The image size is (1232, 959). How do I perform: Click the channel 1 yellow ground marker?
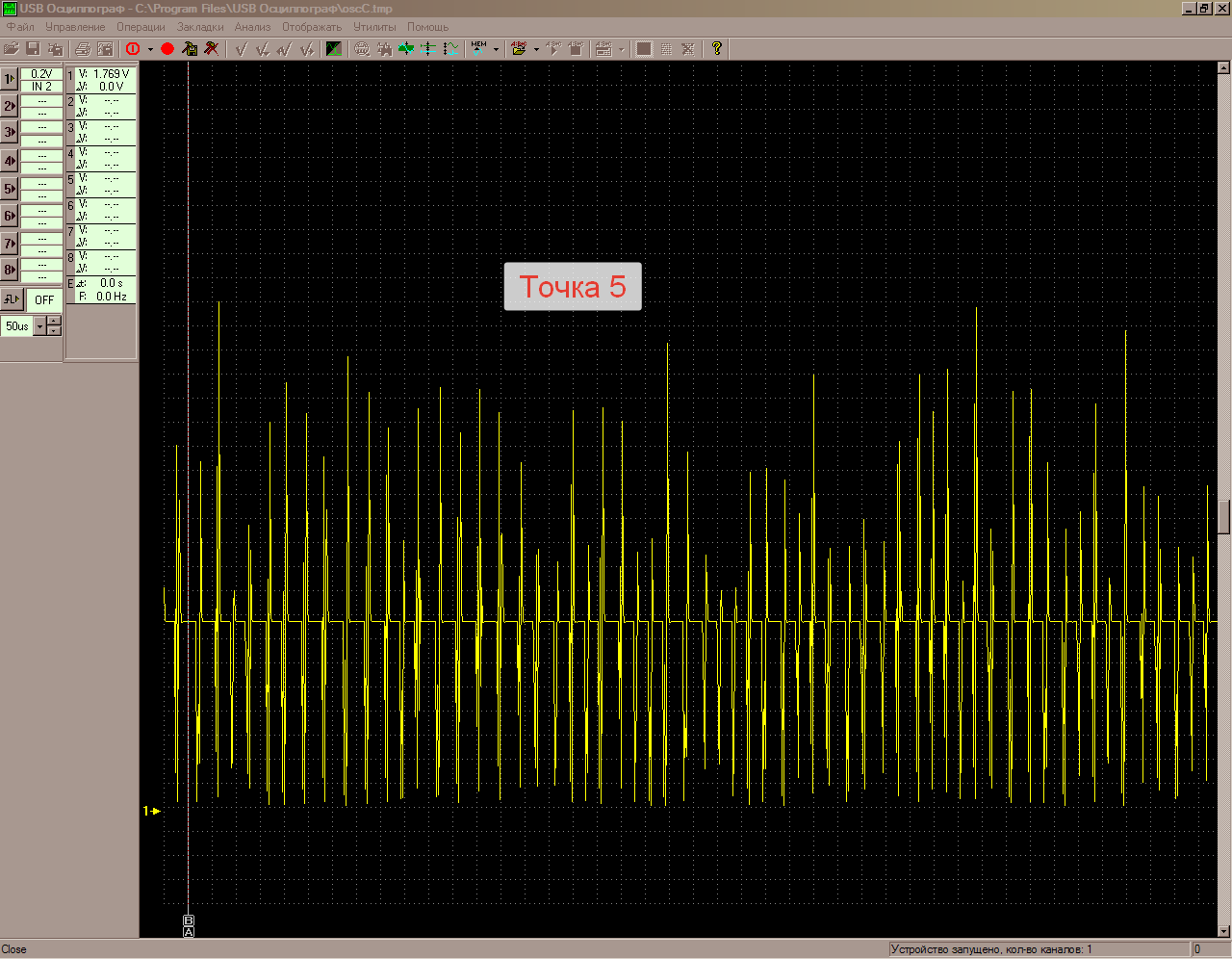pyautogui.click(x=151, y=811)
